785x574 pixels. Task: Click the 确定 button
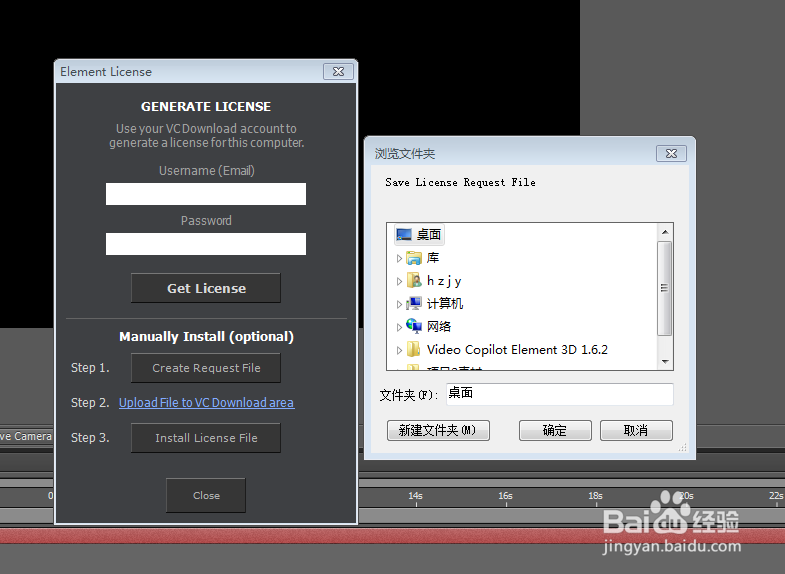[x=555, y=430]
